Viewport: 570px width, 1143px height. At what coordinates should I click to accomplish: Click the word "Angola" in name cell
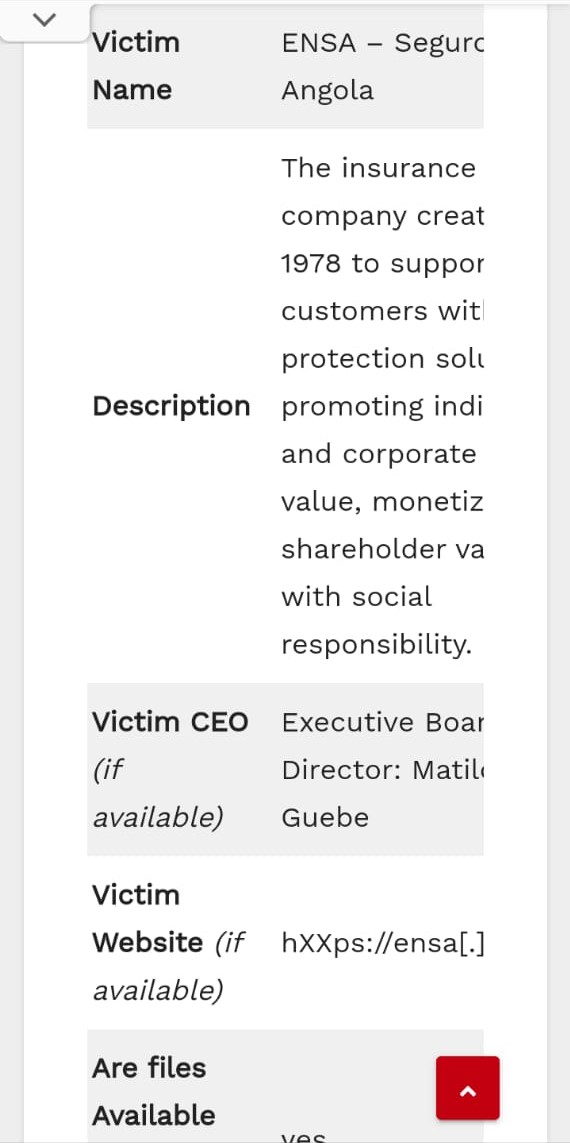click(x=327, y=90)
